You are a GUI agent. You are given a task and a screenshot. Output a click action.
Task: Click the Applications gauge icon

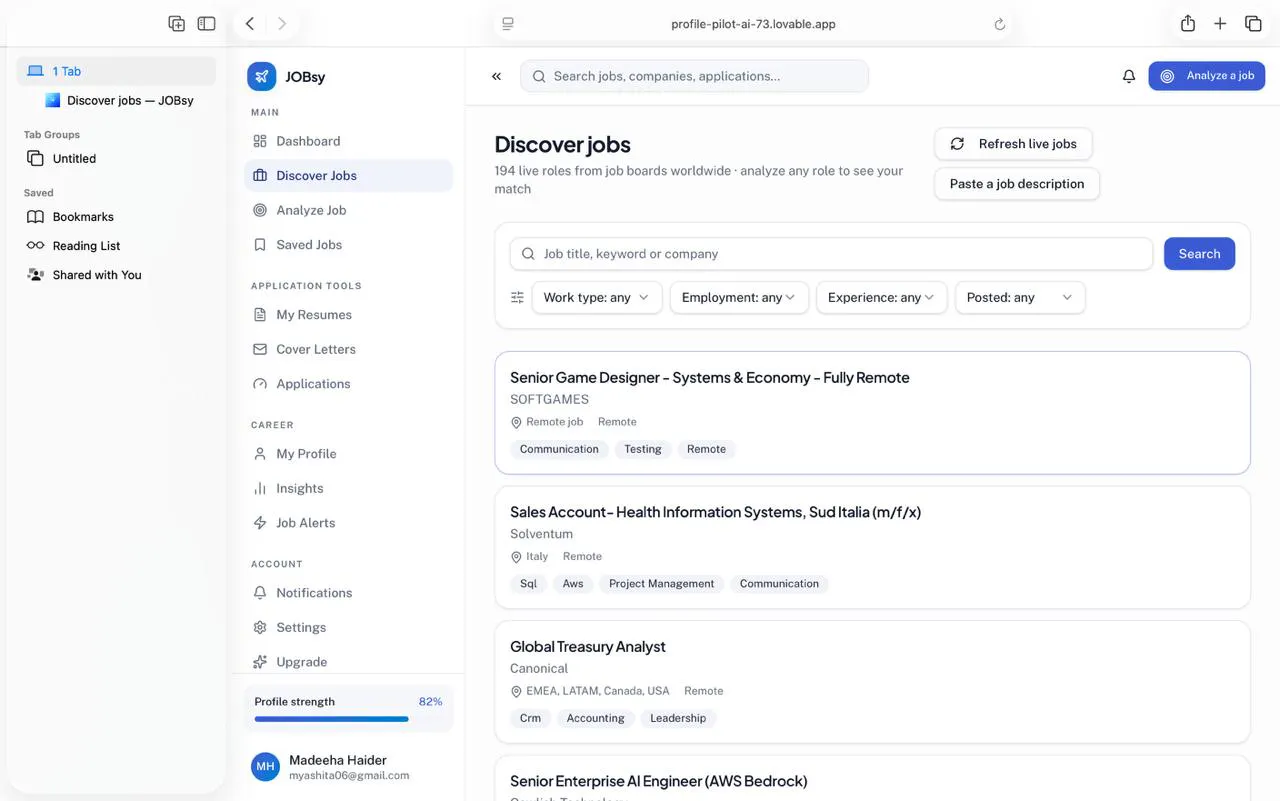(260, 384)
